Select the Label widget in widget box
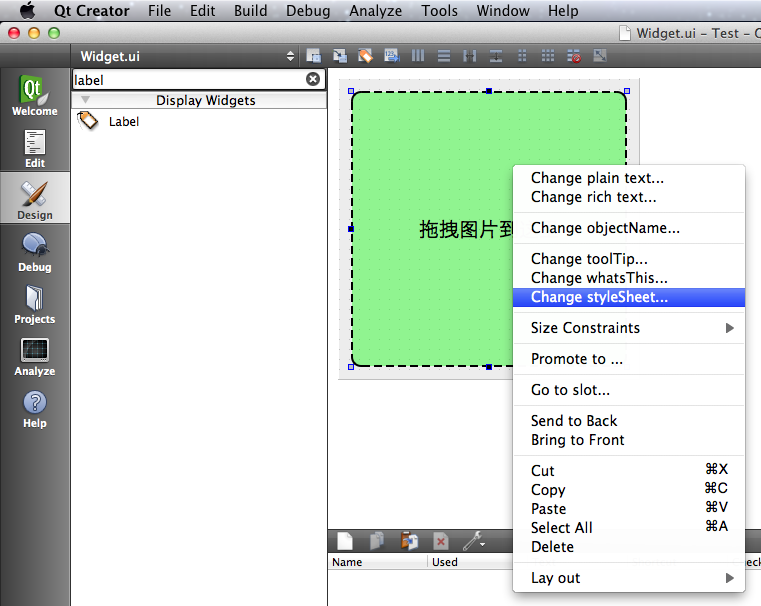 point(123,121)
